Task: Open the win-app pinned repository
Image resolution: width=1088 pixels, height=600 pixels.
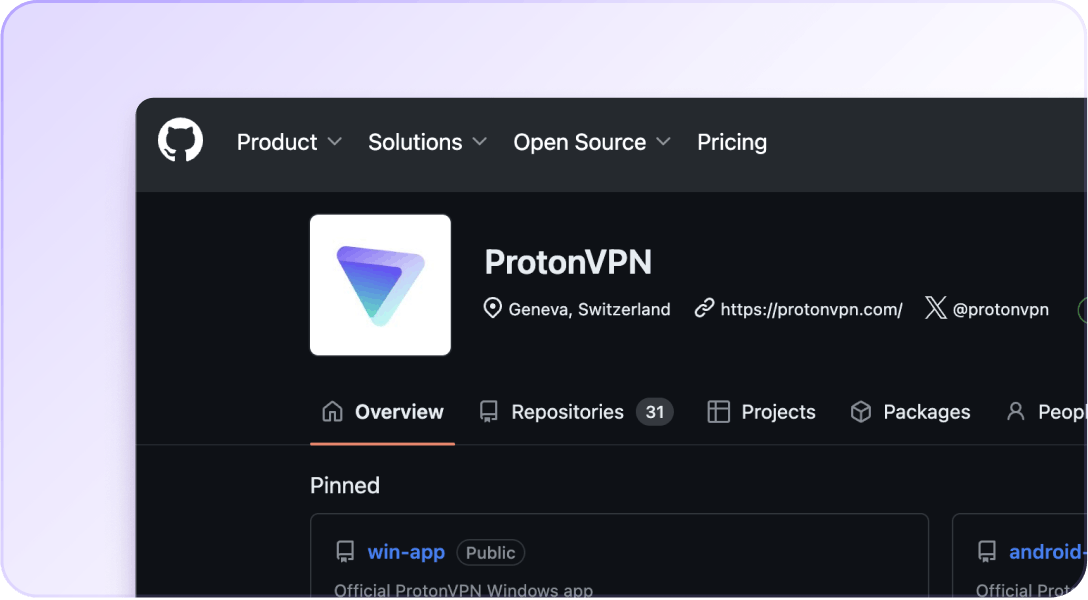Action: click(406, 552)
